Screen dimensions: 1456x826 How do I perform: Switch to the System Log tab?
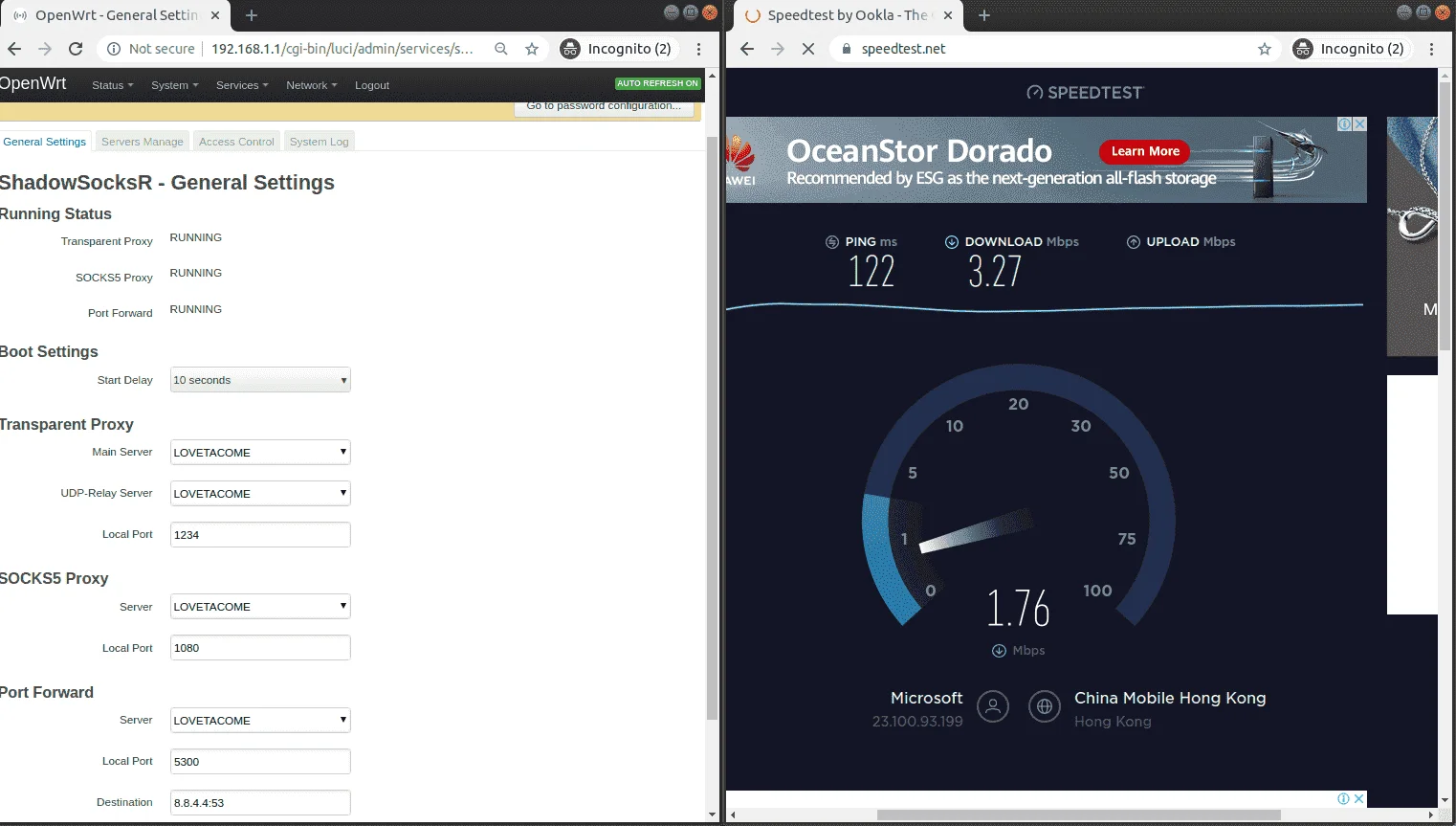tap(320, 142)
